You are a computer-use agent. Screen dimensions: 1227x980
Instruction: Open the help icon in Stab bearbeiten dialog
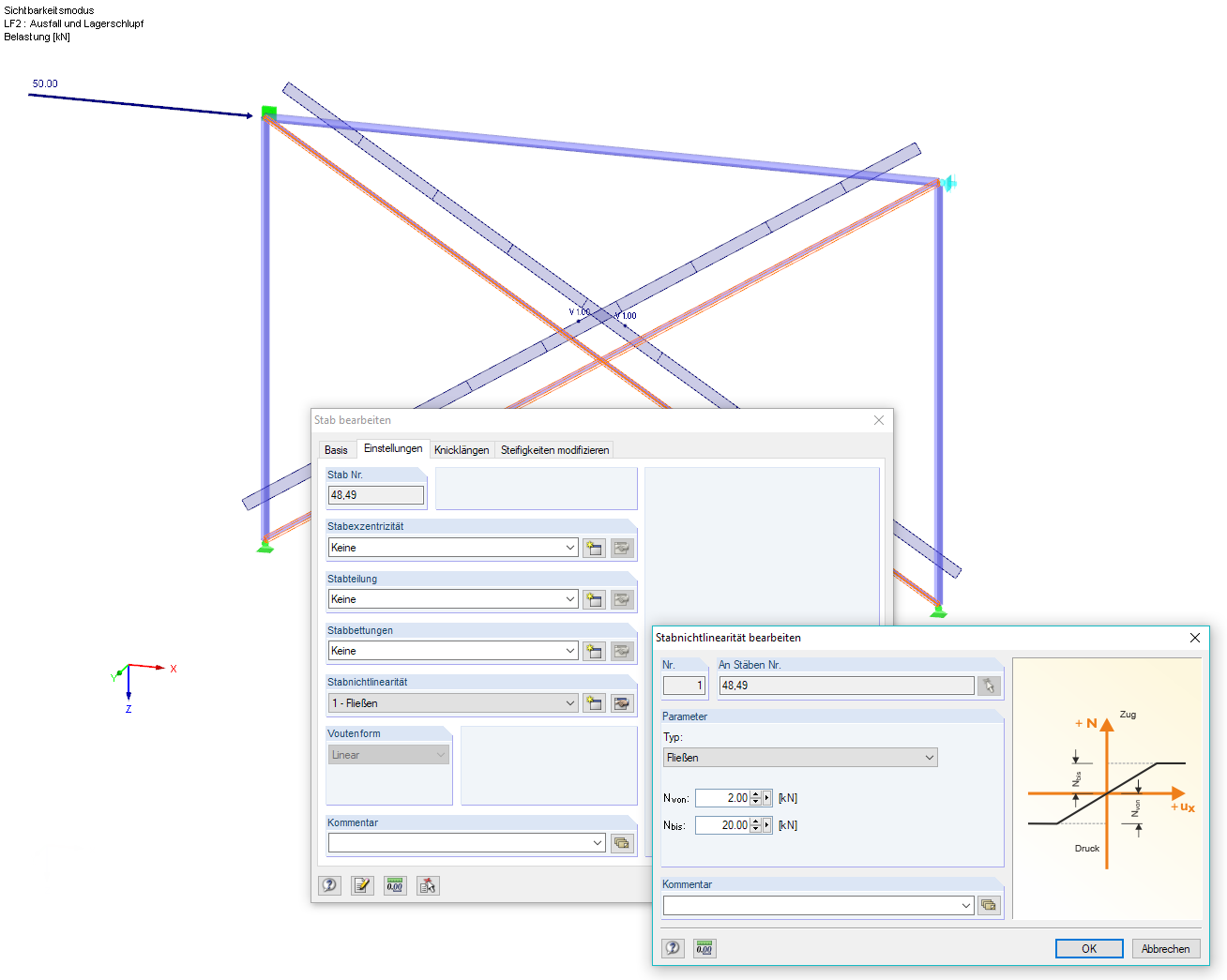click(x=329, y=884)
